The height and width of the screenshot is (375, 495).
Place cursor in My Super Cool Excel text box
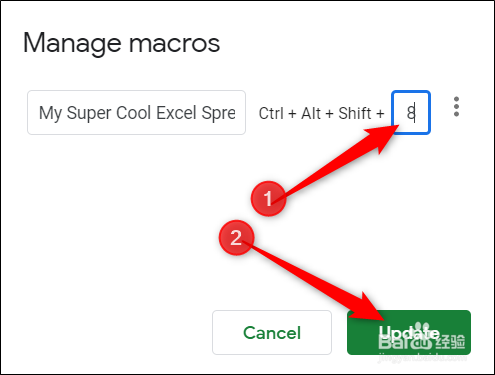tap(136, 113)
